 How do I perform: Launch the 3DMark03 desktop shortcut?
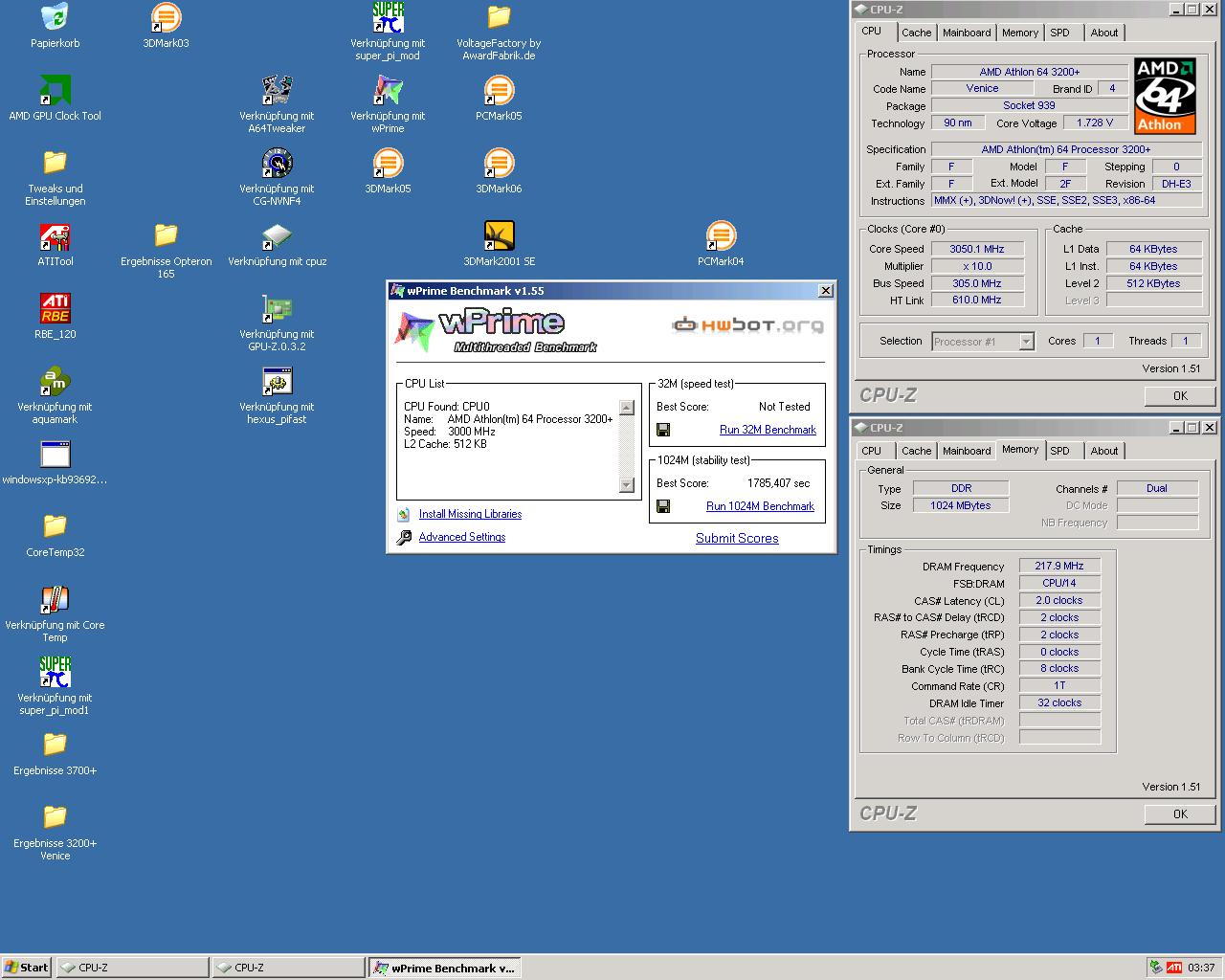(166, 17)
